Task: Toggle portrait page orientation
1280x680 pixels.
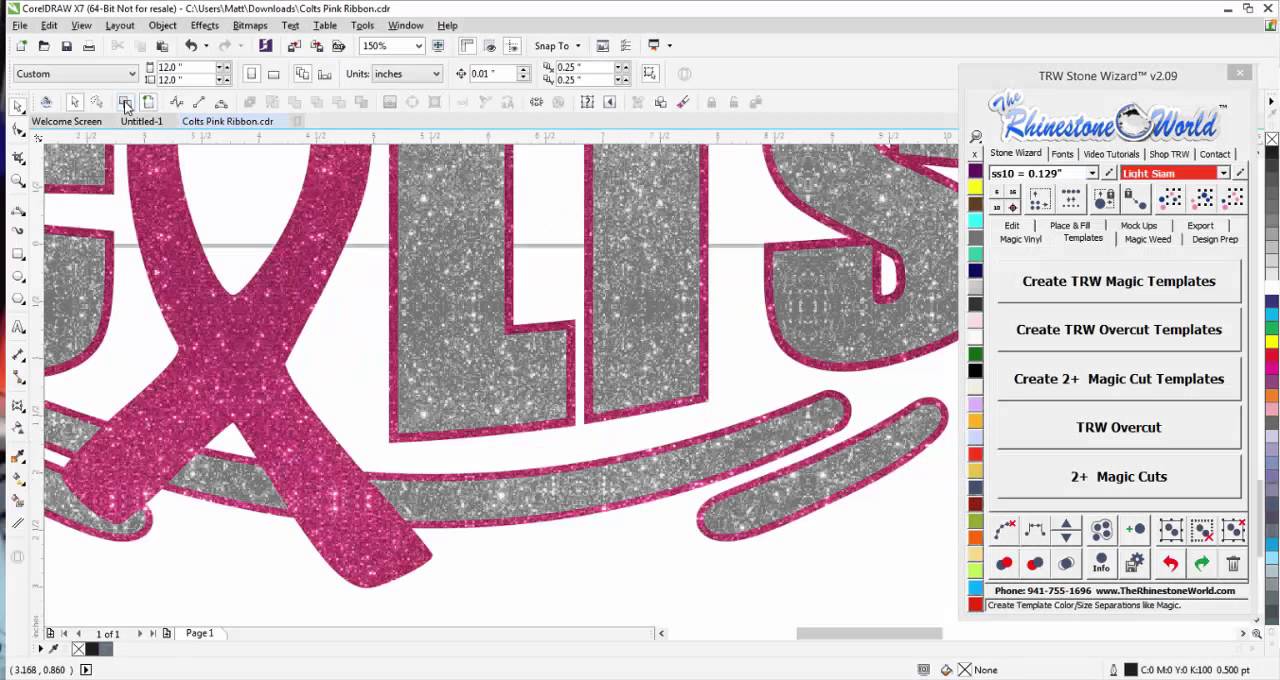Action: pyautogui.click(x=251, y=74)
